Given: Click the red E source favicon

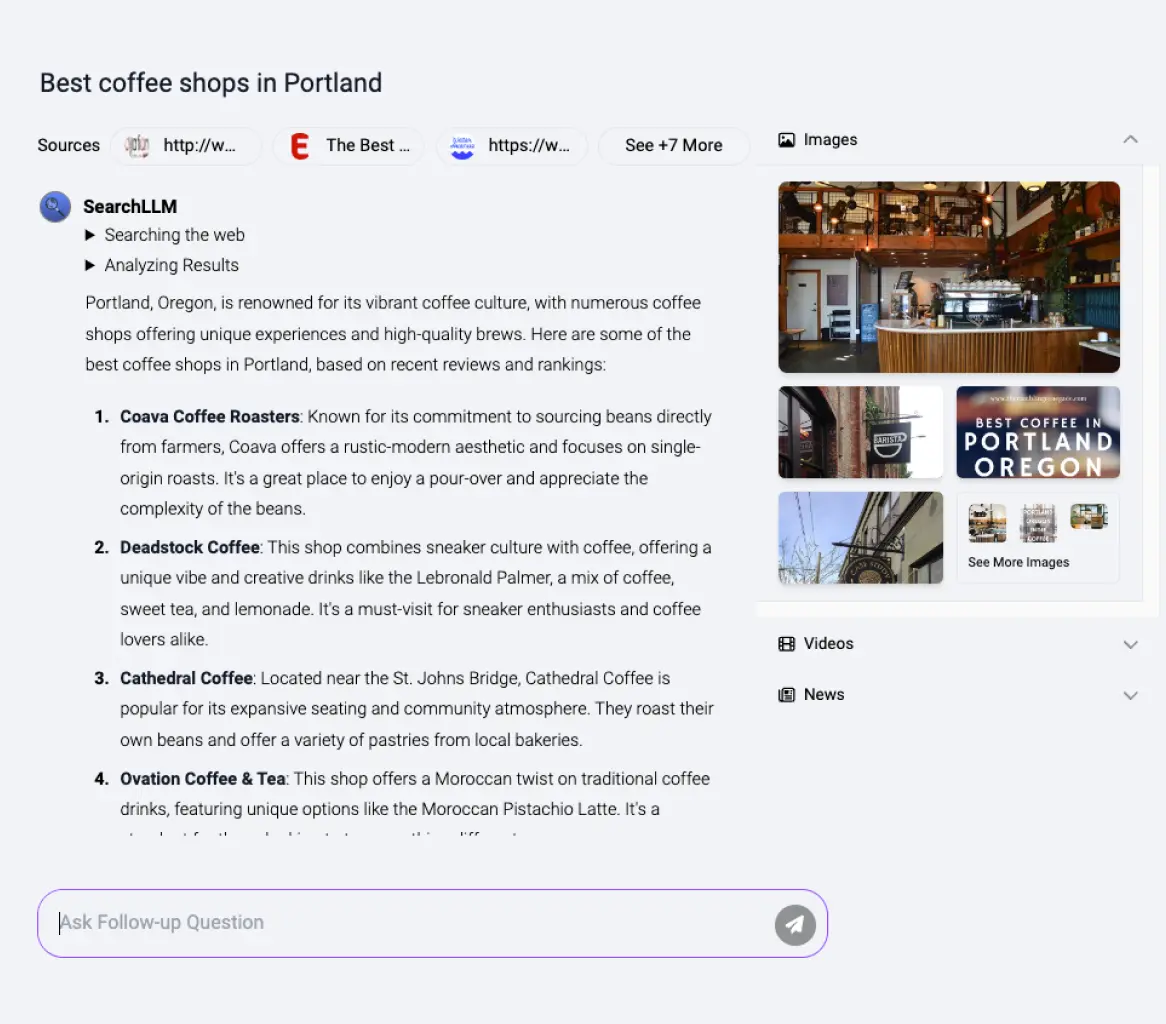Looking at the screenshot, I should coord(299,146).
